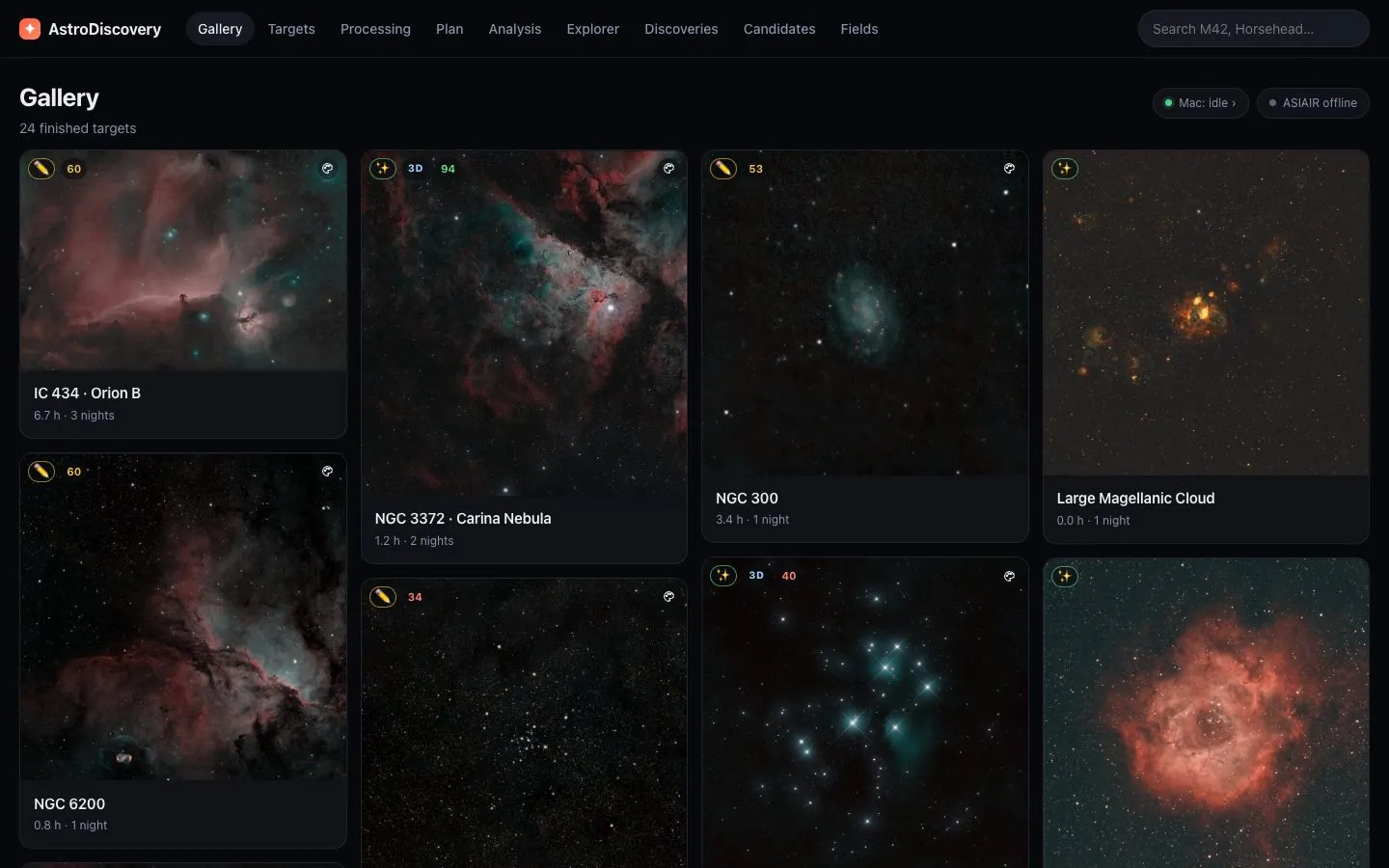Image resolution: width=1389 pixels, height=868 pixels.
Task: Click pencil badge on IC 434 card
Action: [41, 169]
